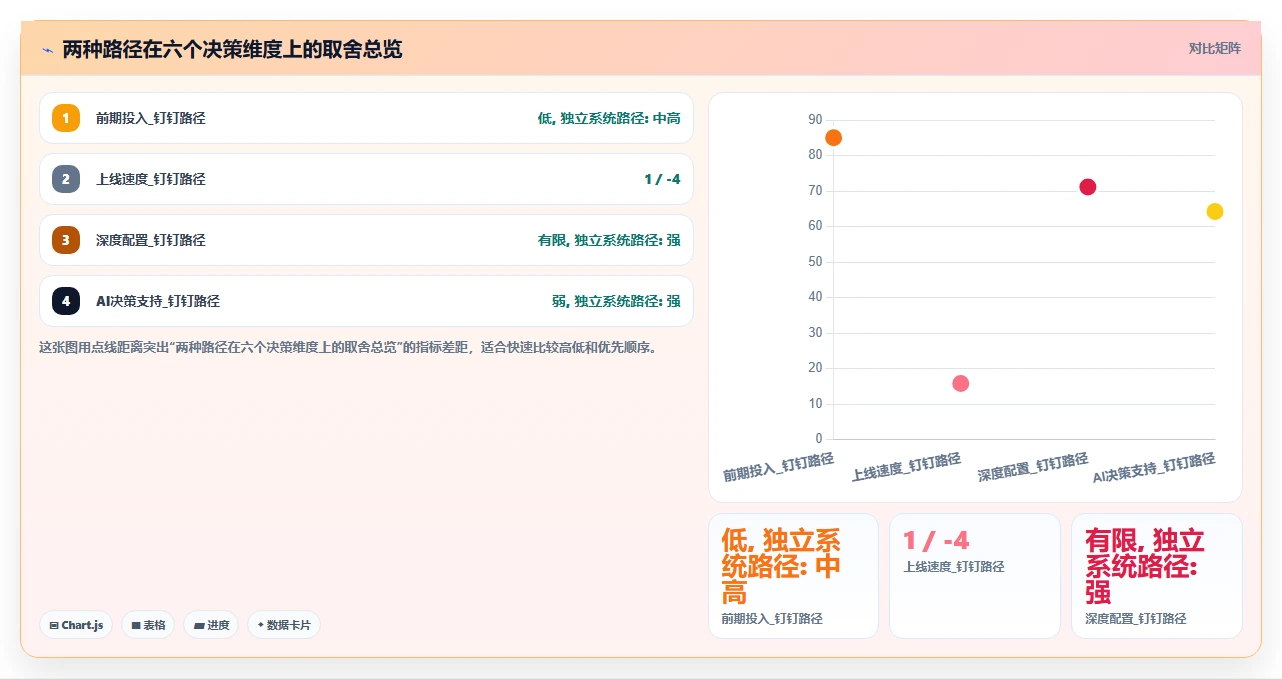Click the AI决策支持_钉钉路径 axis label
The height and width of the screenshot is (679, 1282).
tap(1154, 466)
